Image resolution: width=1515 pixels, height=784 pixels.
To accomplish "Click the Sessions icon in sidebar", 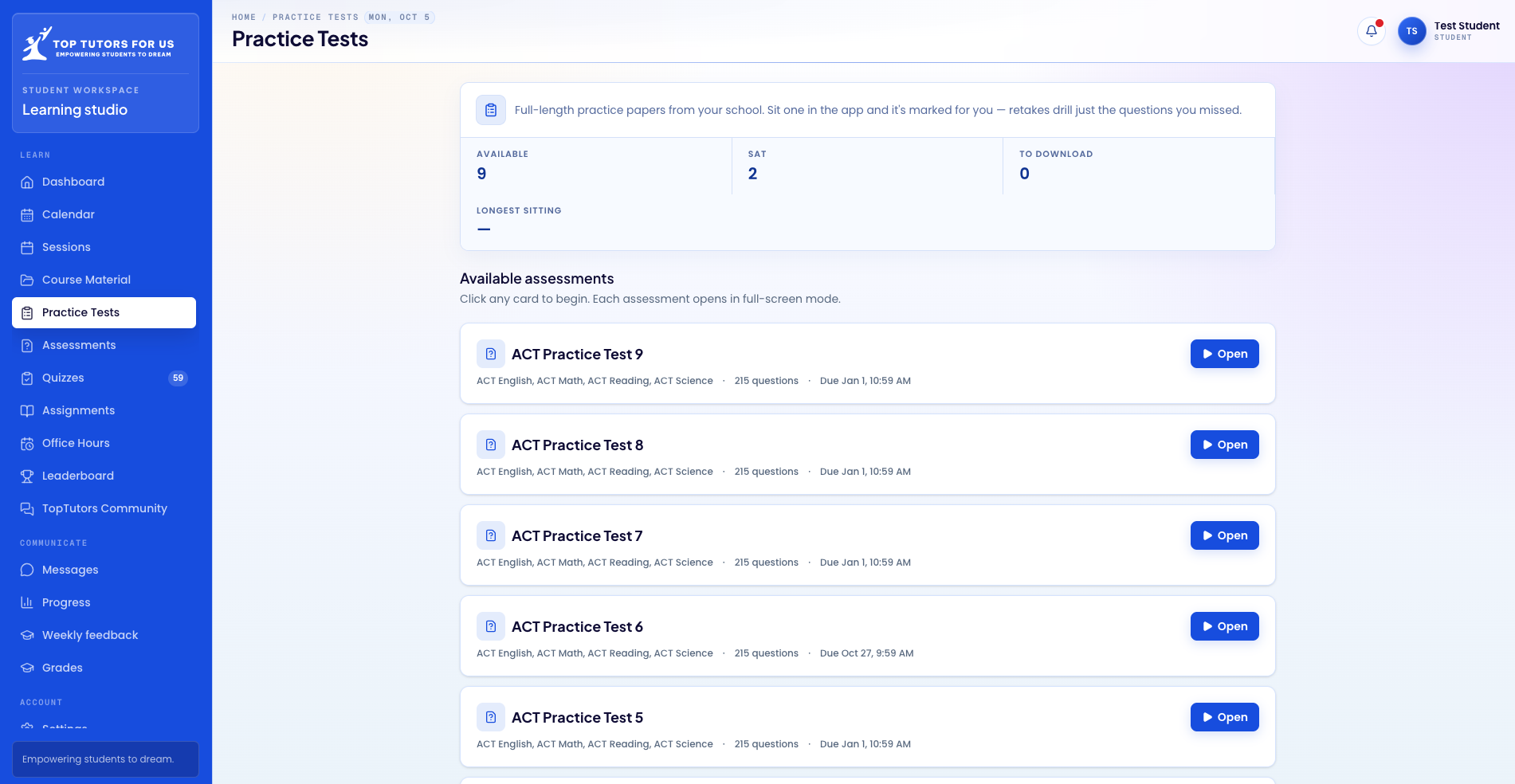I will coord(27,248).
